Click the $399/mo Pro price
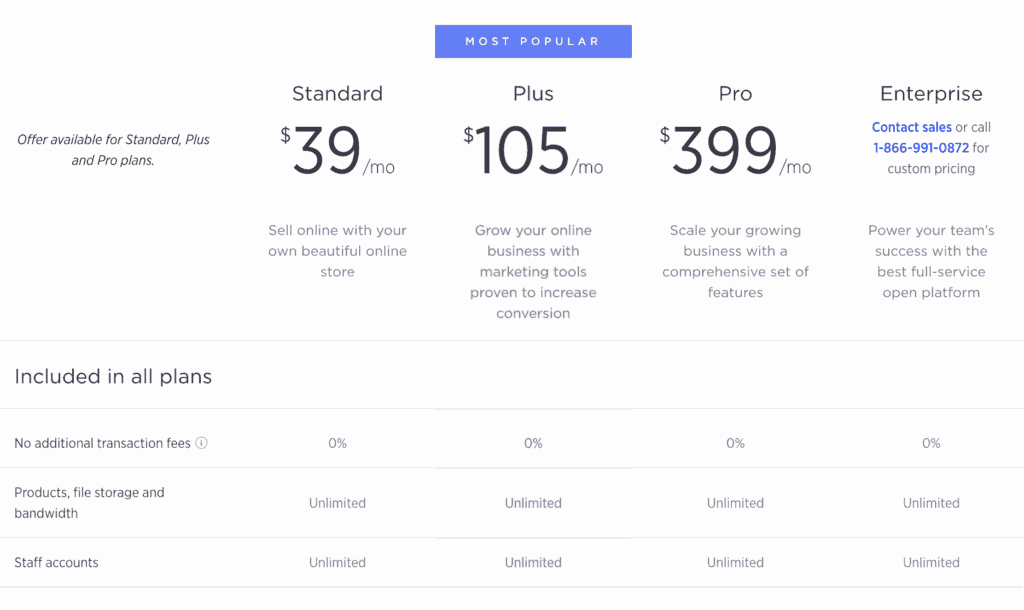 (735, 150)
